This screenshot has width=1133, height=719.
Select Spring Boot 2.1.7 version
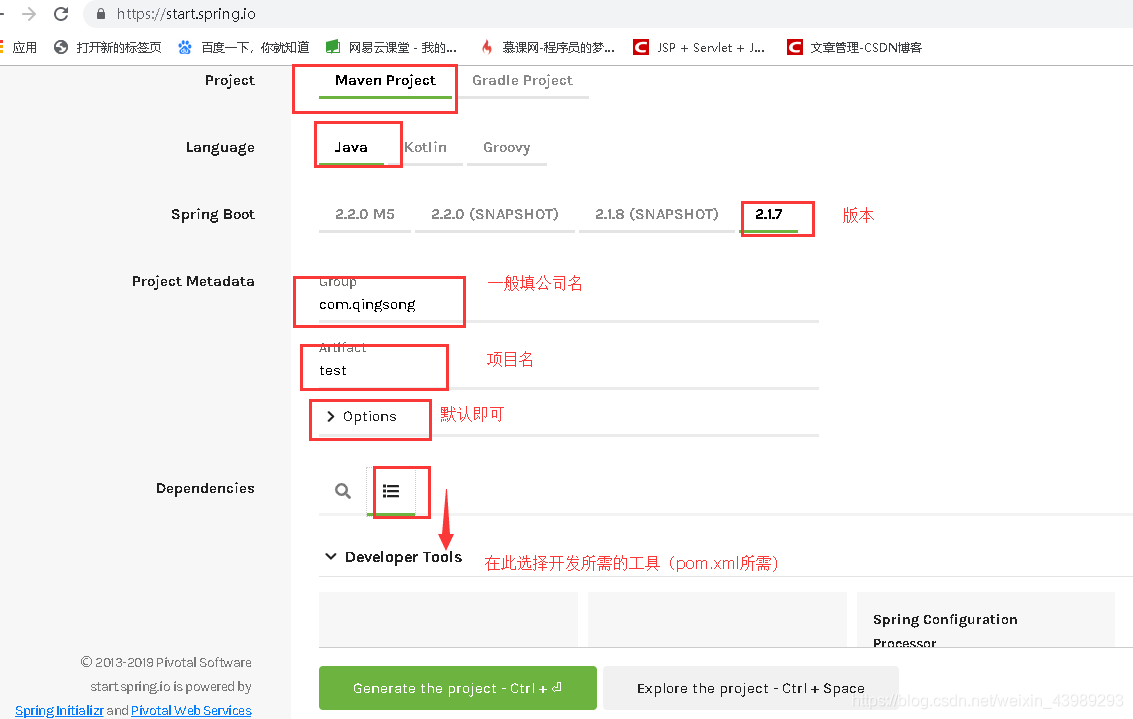[769, 215]
